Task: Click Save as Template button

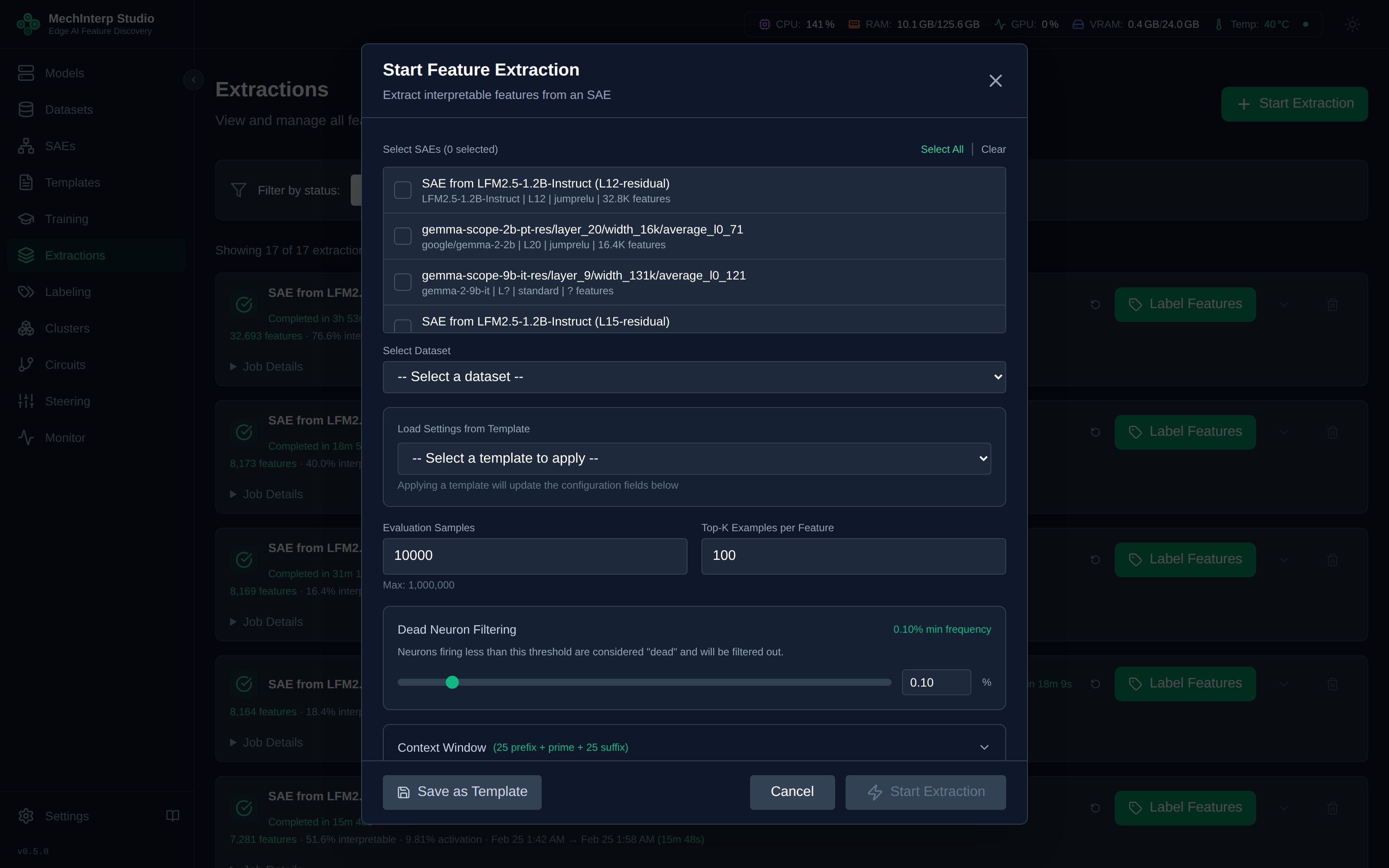Action: (462, 792)
